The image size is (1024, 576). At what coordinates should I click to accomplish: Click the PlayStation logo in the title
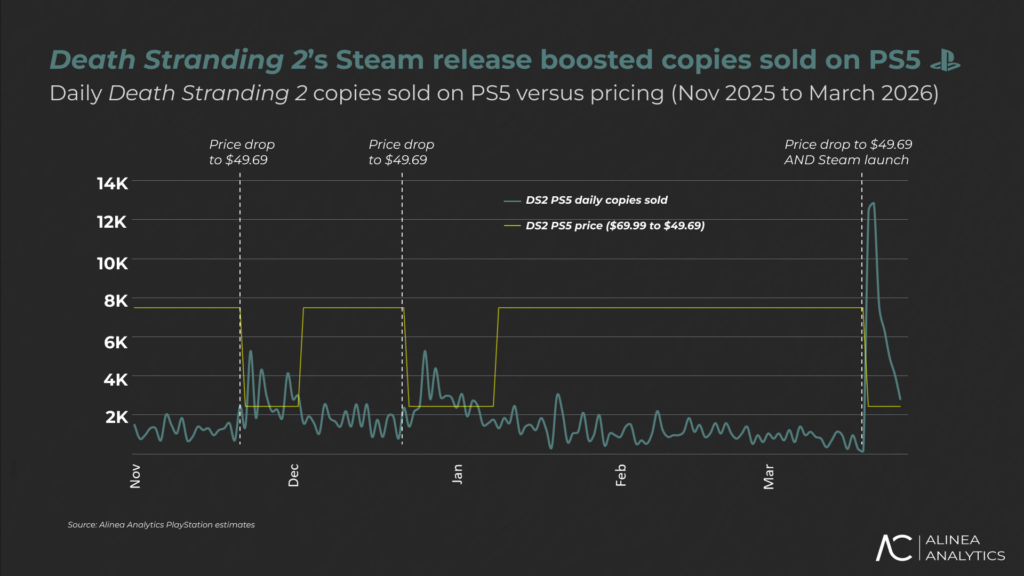944,61
